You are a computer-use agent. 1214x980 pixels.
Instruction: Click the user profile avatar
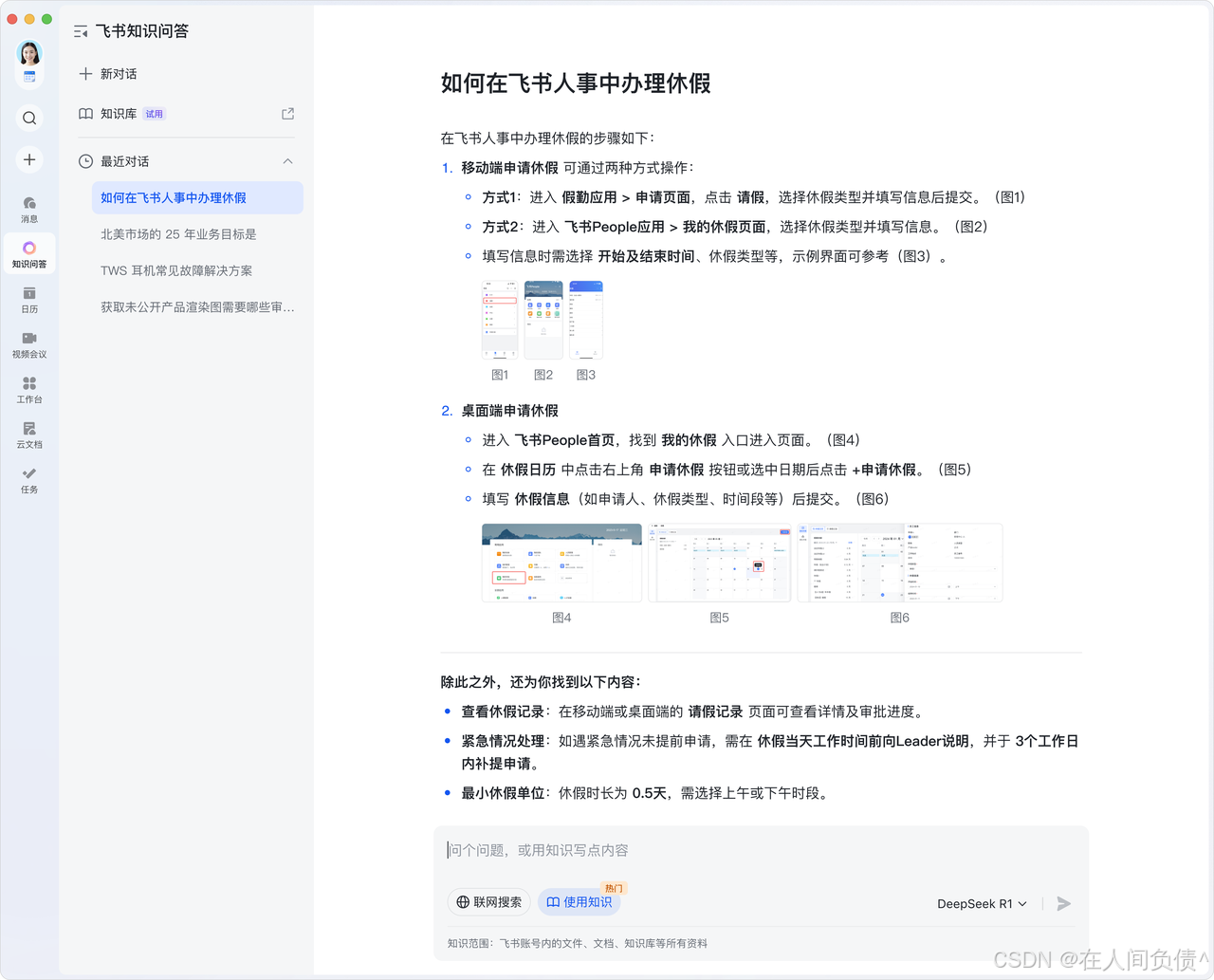(29, 53)
